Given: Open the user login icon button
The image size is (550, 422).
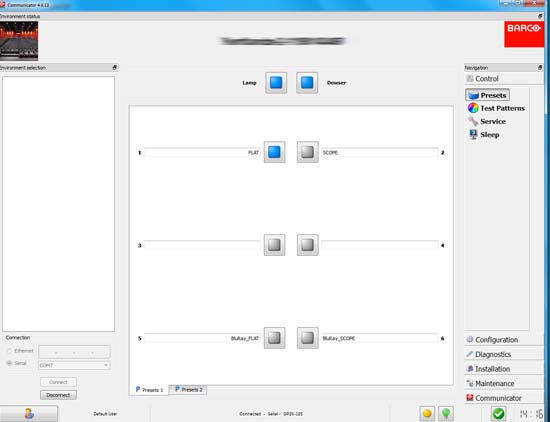Looking at the screenshot, I should 29,414.
